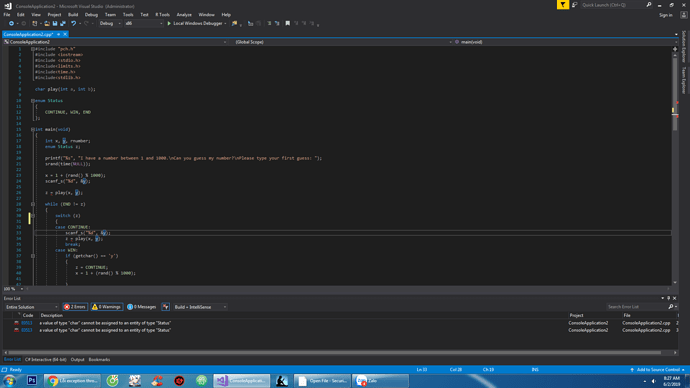The height and width of the screenshot is (388, 690).
Task: Click the navigate backward arrow icon
Action: pyautogui.click(x=11, y=23)
